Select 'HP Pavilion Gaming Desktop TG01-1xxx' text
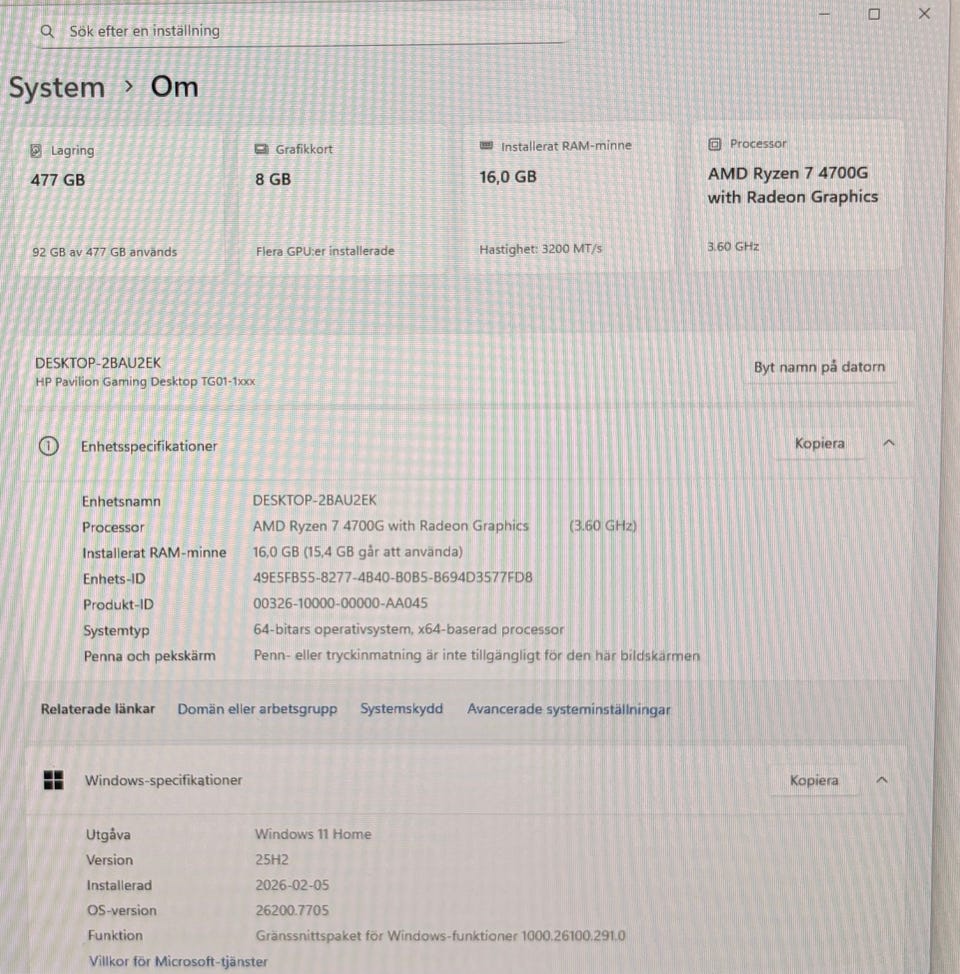The image size is (960, 974). point(145,381)
